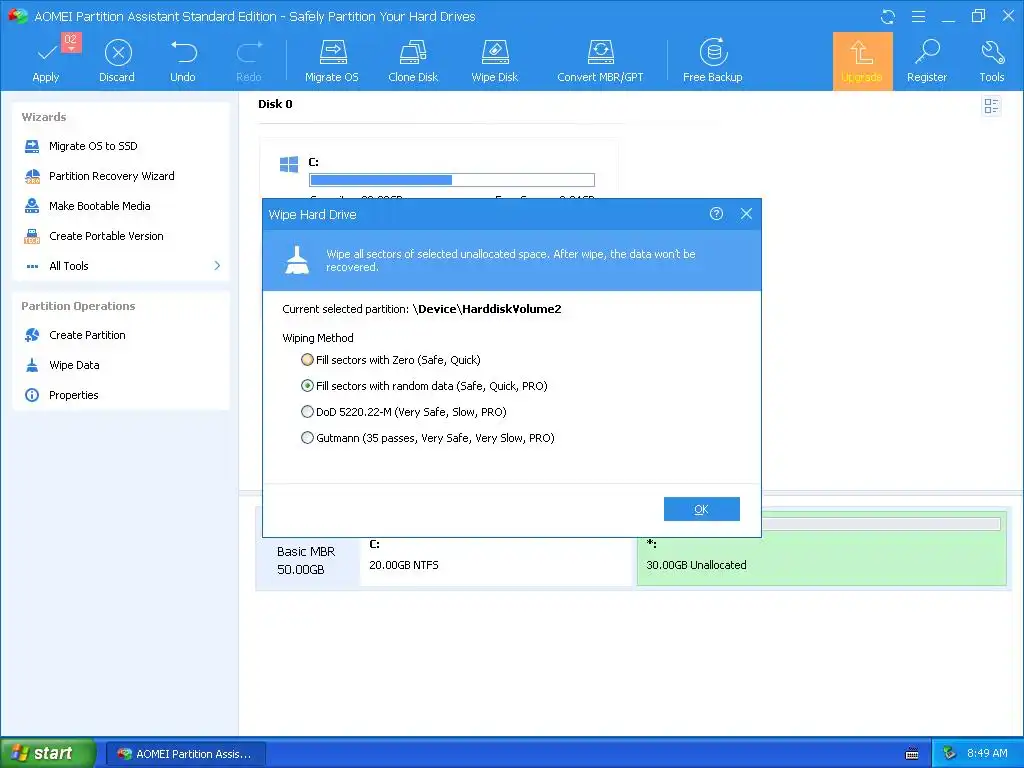This screenshot has width=1024, height=768.
Task: Select Fill sectors with random data
Action: click(424, 386)
